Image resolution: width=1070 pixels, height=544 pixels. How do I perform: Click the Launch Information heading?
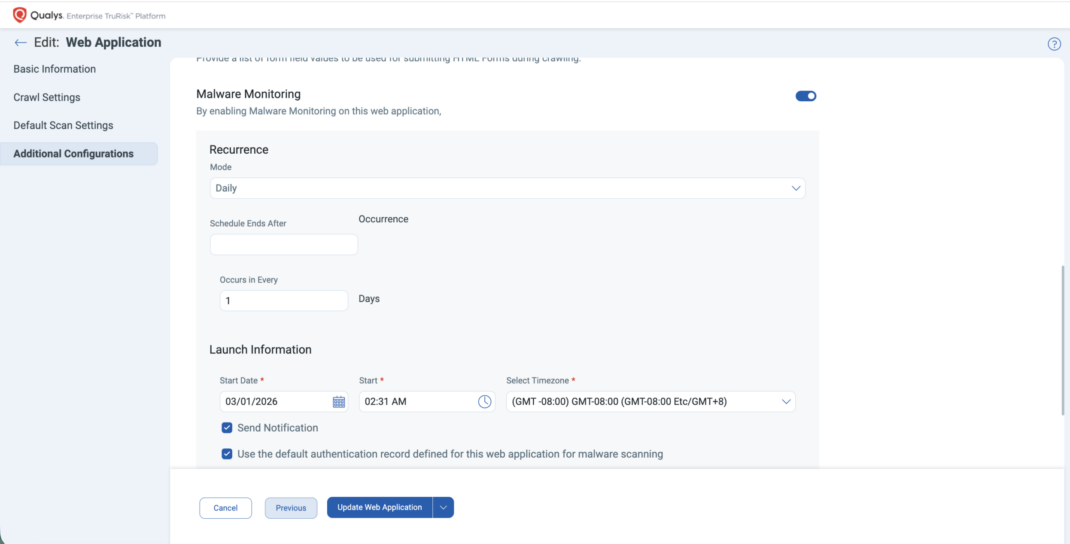coord(260,350)
